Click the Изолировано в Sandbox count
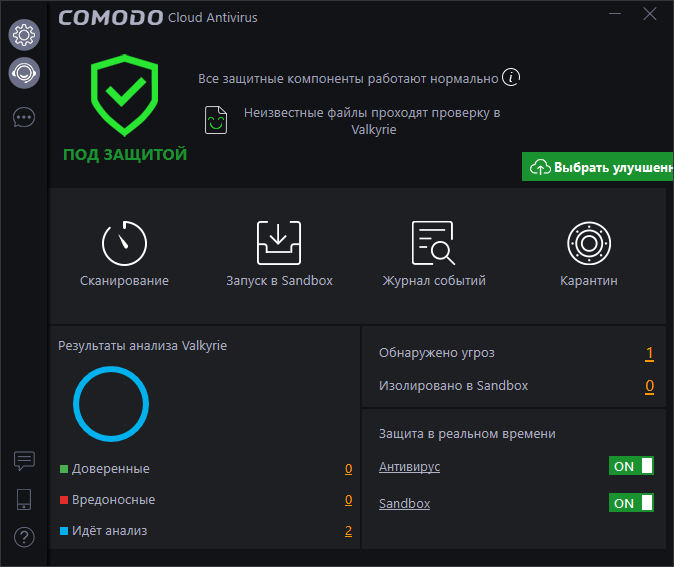This screenshot has height=567, width=674. click(x=649, y=386)
